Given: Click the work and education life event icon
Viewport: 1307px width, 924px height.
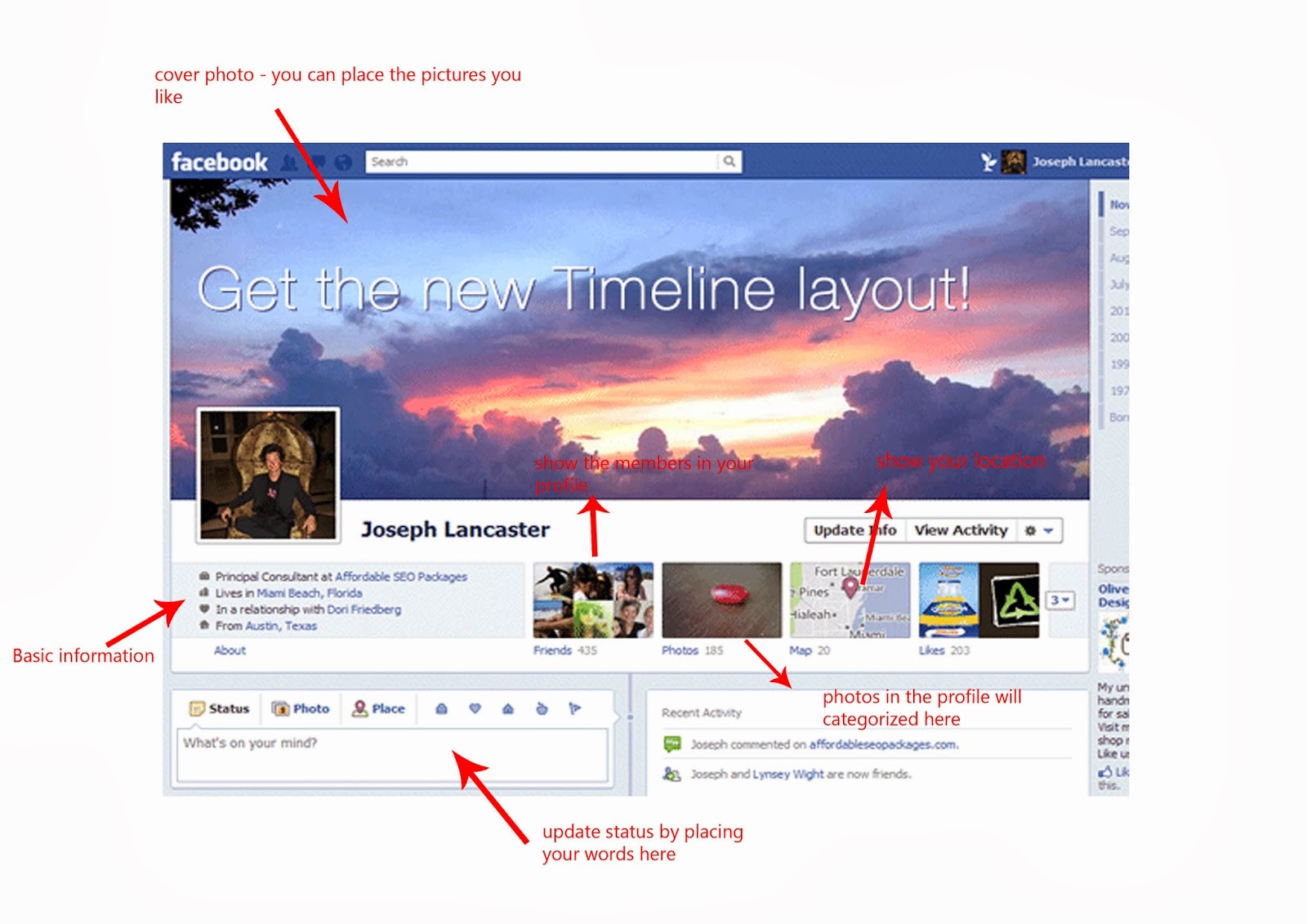Looking at the screenshot, I should pos(441,708).
